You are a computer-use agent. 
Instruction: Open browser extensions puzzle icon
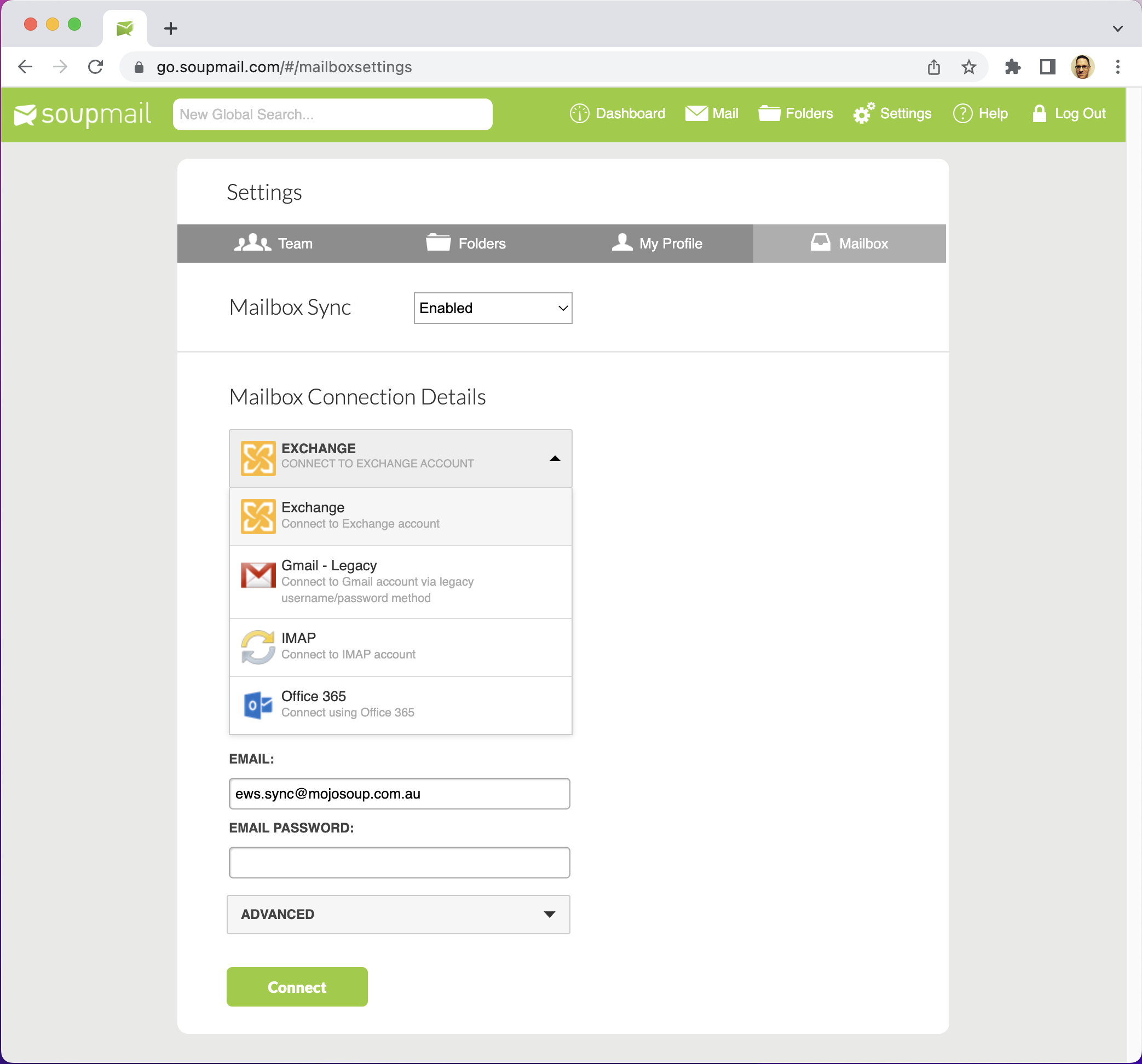tap(1012, 67)
